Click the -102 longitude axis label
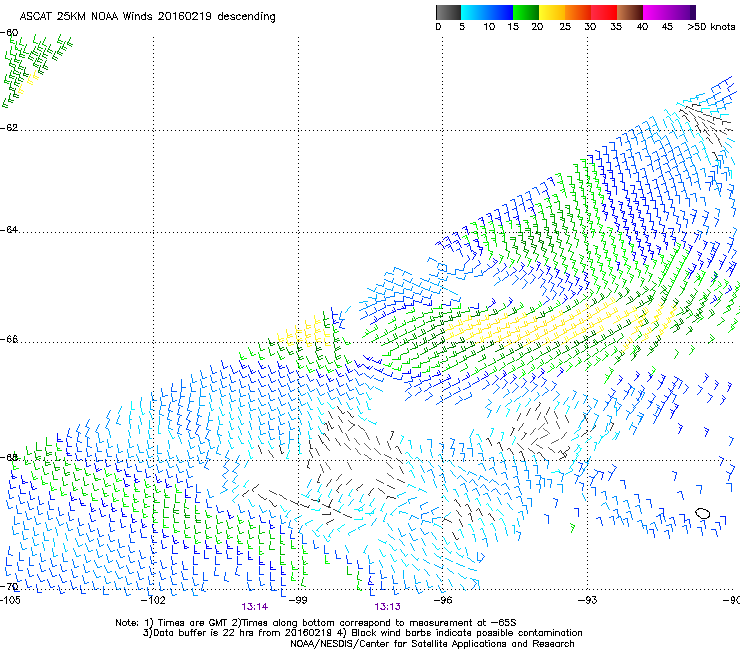This screenshot has width=740, height=650. (153, 600)
